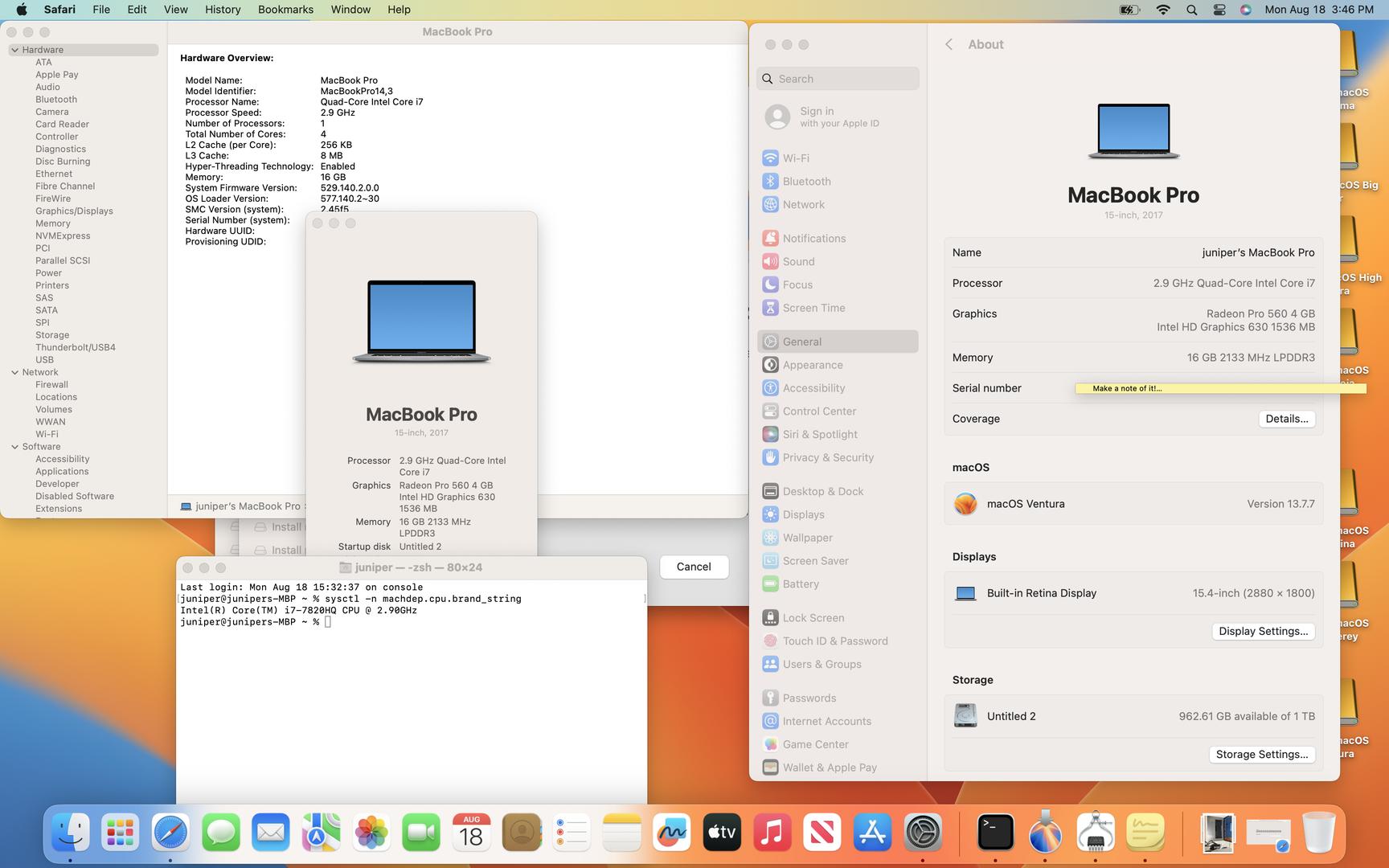Open Bluetooth in System Settings sidebar
Viewport: 1389px width, 868px height.
(838, 182)
